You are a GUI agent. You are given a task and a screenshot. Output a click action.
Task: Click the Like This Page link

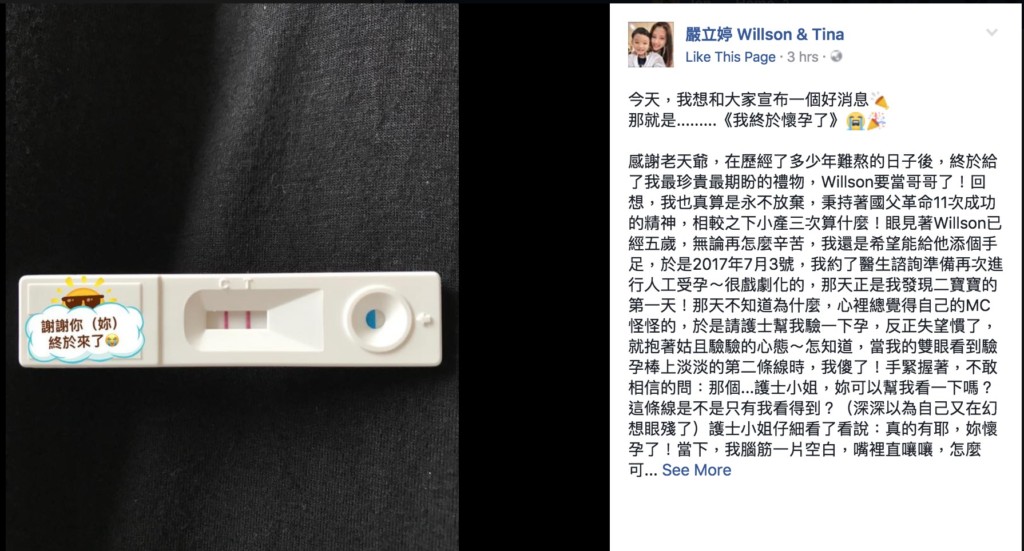730,57
